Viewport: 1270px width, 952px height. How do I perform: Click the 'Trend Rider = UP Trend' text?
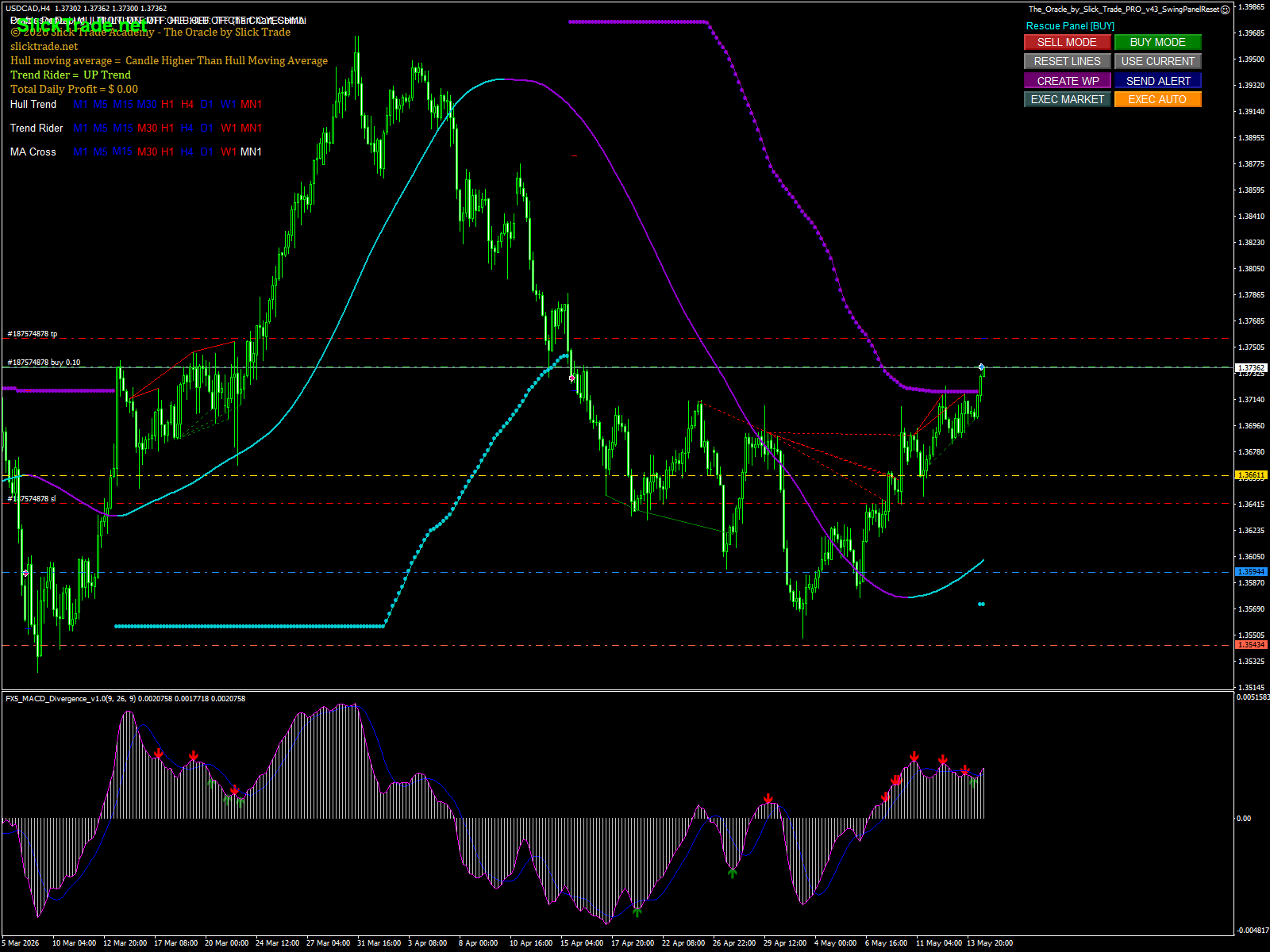71,75
